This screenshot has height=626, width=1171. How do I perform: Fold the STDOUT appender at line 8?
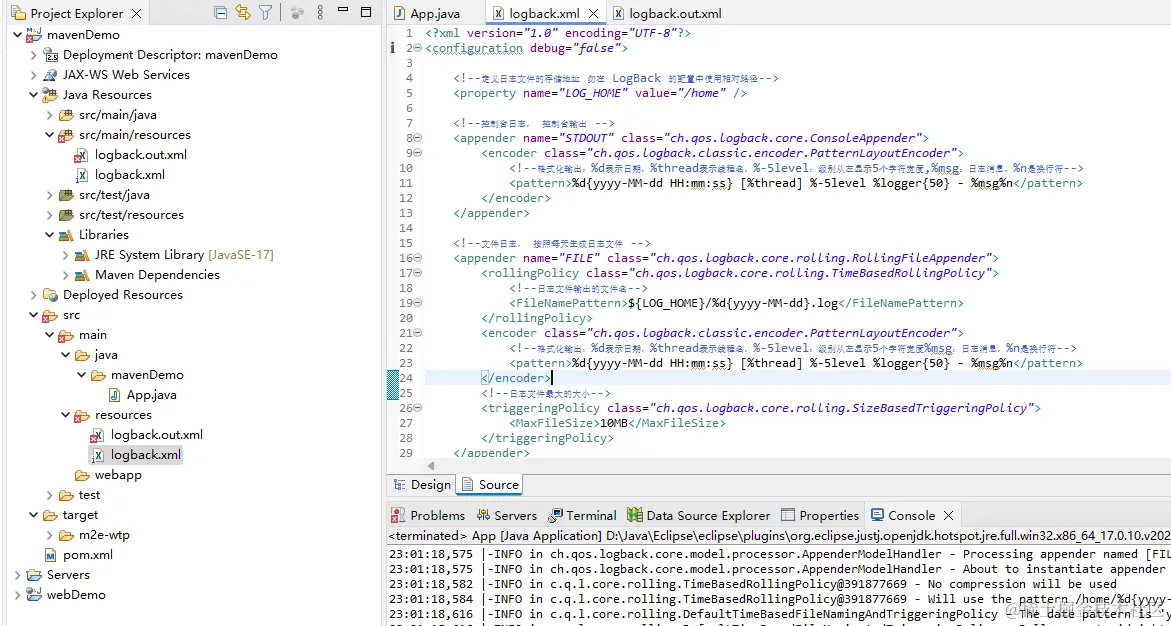pos(418,138)
